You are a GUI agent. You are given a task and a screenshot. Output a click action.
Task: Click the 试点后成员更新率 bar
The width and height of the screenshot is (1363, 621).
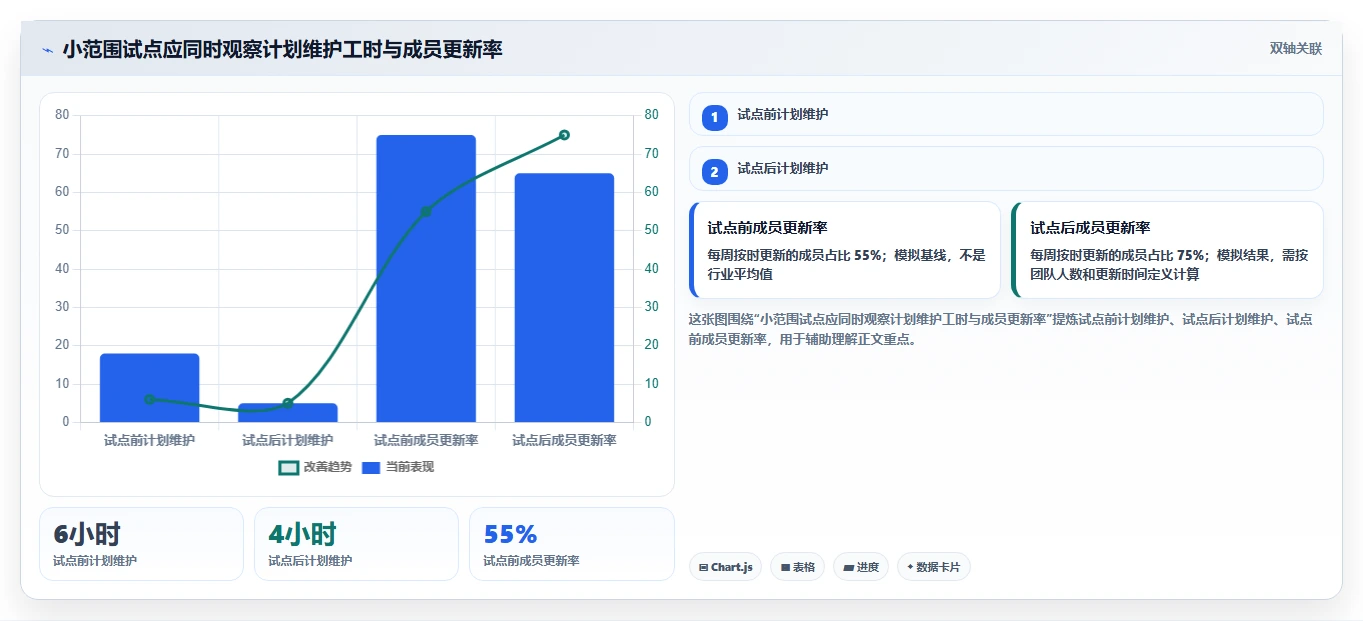coord(564,298)
